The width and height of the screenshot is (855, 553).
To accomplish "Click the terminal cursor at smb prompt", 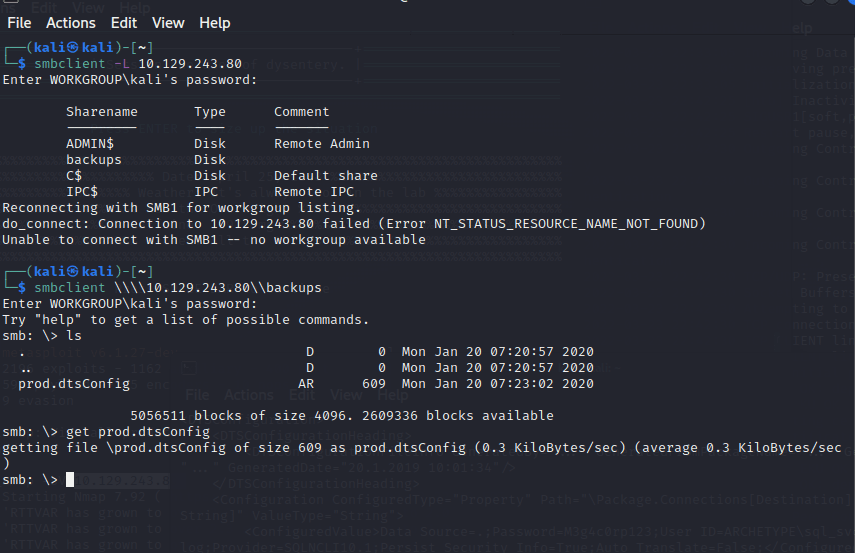I will (72, 480).
